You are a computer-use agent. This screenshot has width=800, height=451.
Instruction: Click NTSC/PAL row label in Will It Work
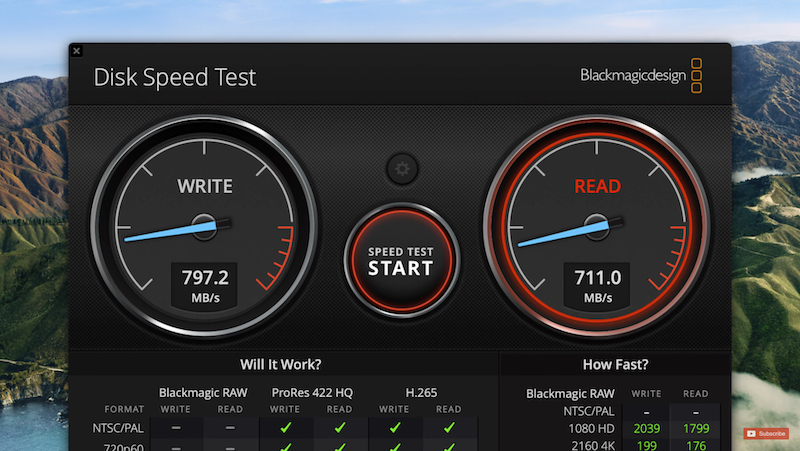coord(118,428)
